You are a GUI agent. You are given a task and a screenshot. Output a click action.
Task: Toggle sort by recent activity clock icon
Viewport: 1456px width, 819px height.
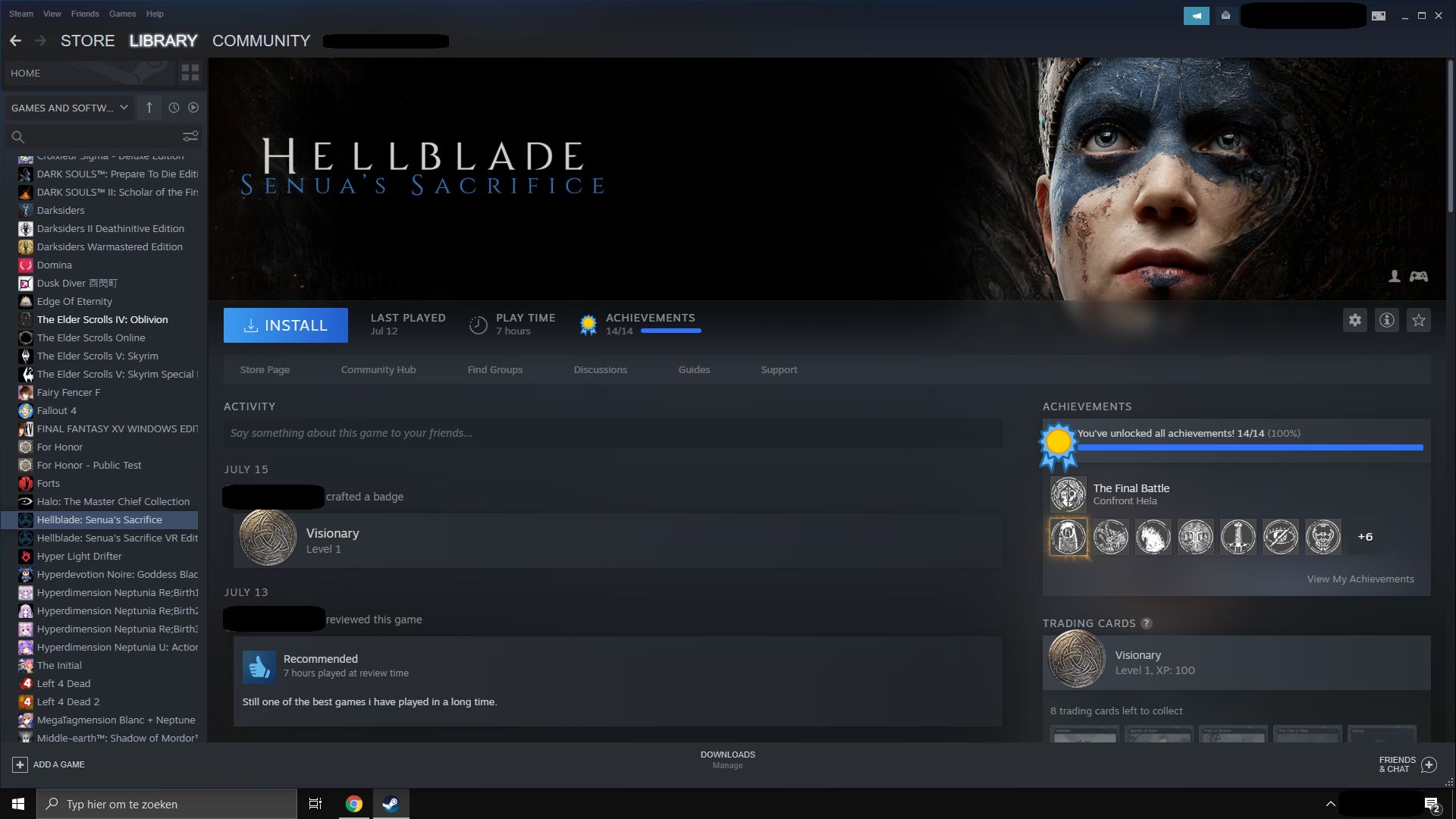coord(174,108)
